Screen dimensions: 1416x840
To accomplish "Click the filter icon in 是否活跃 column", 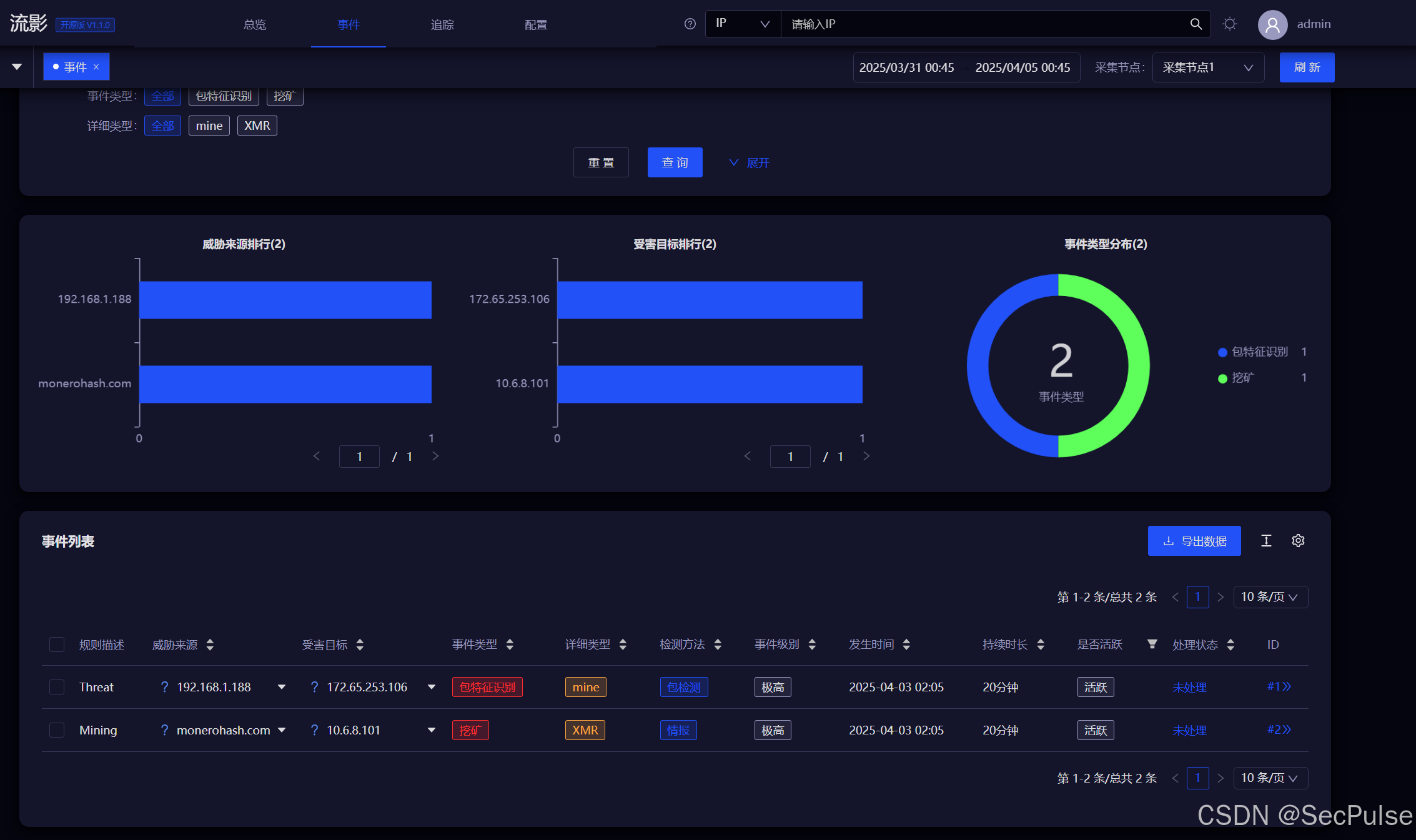I will (1152, 644).
